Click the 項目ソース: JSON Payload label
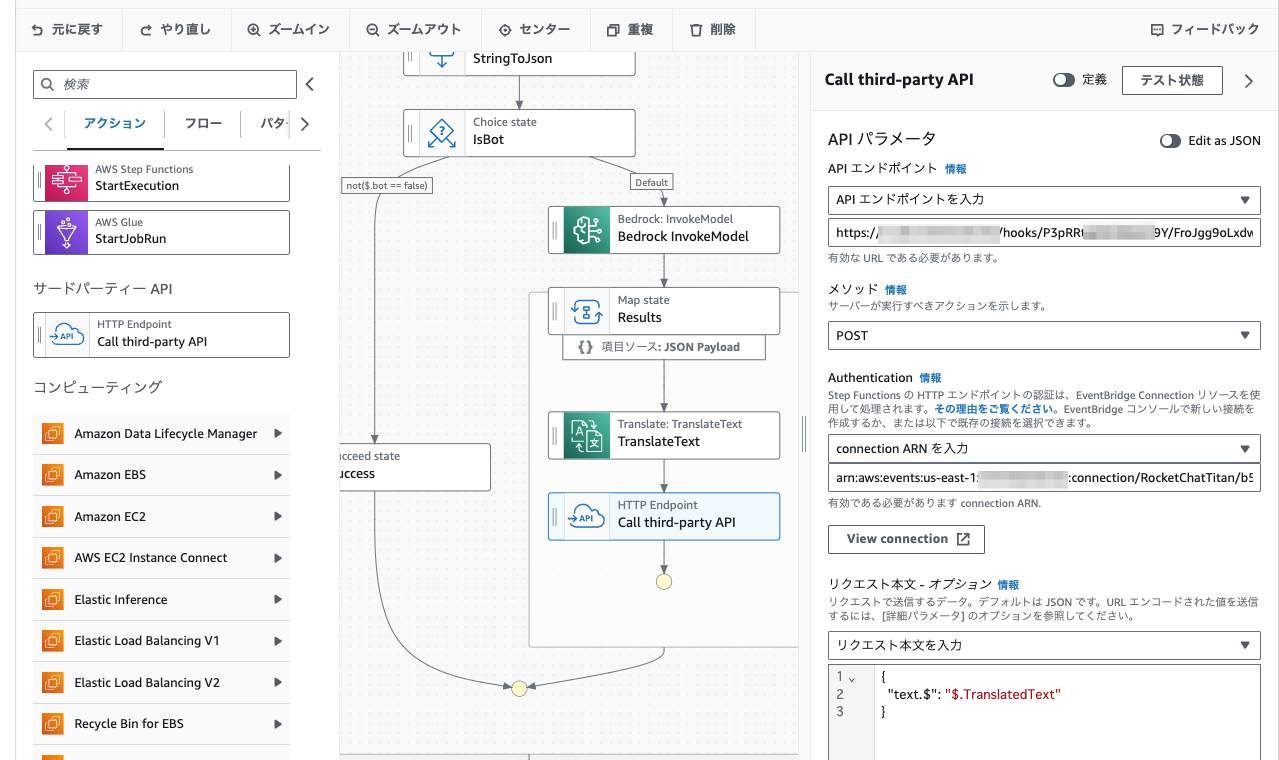Image resolution: width=1279 pixels, height=760 pixels. (663, 347)
